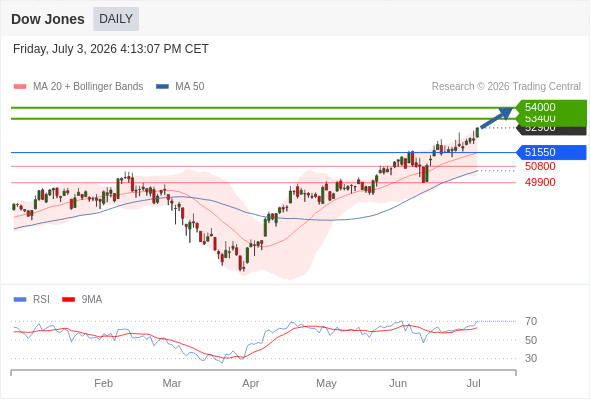Click the MA 20 + Bollinger Bands pink swatch
The width and height of the screenshot is (590, 400).
tap(20, 87)
